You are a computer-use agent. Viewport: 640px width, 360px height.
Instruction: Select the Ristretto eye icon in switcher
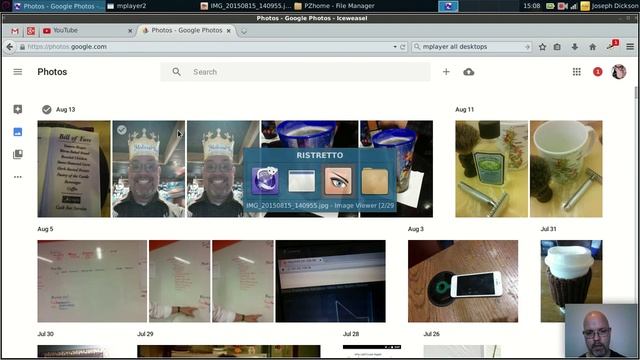tap(338, 180)
